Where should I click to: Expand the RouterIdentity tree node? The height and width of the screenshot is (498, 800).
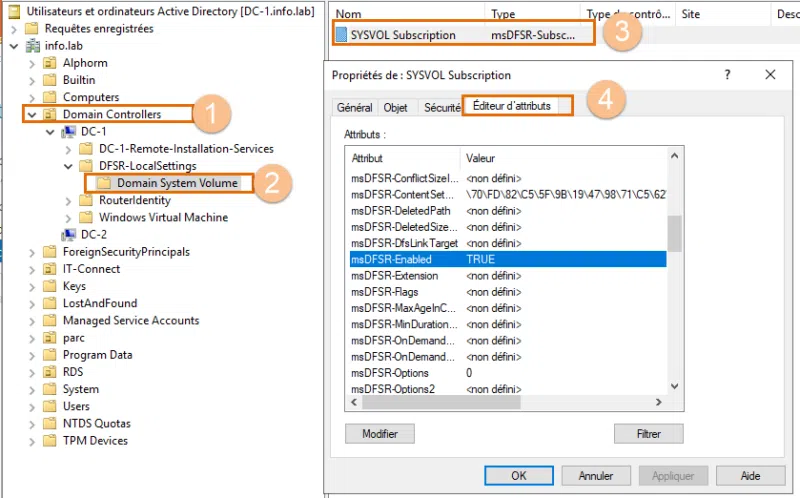click(68, 201)
